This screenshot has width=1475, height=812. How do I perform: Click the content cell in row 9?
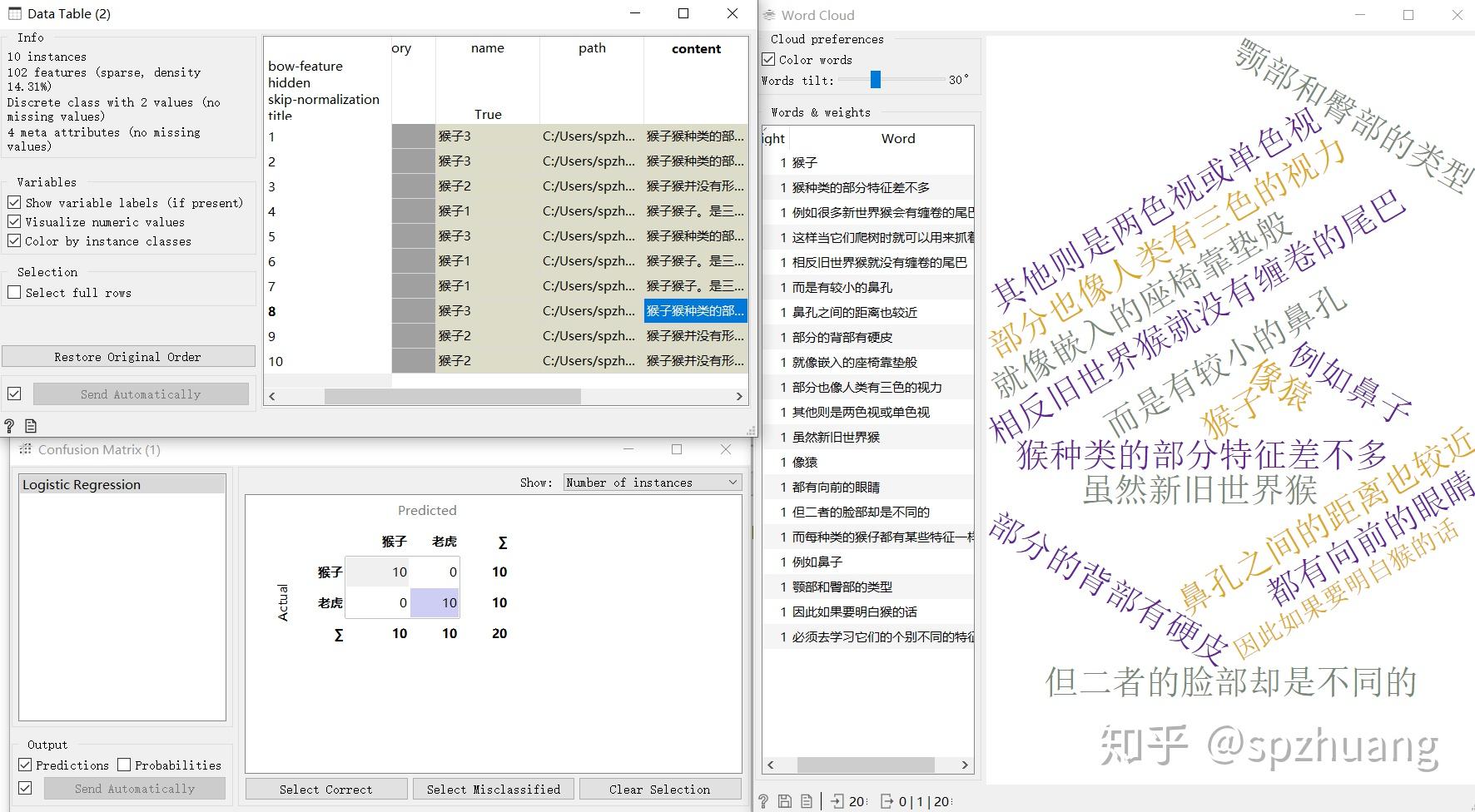696,336
